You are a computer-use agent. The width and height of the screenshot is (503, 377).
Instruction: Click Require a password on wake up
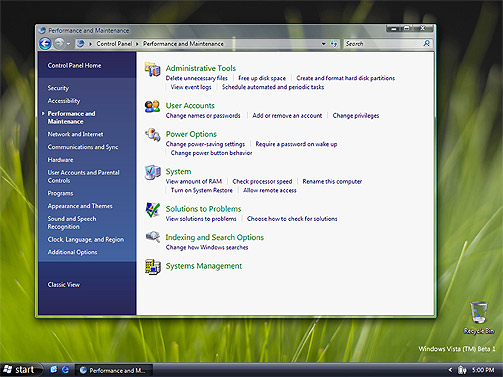coord(296,144)
